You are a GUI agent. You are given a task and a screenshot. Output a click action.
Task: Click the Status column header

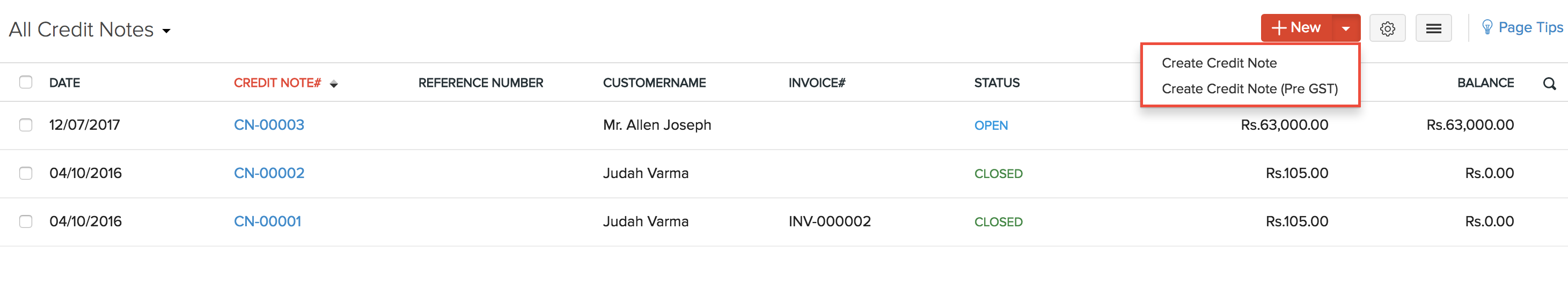click(x=997, y=83)
